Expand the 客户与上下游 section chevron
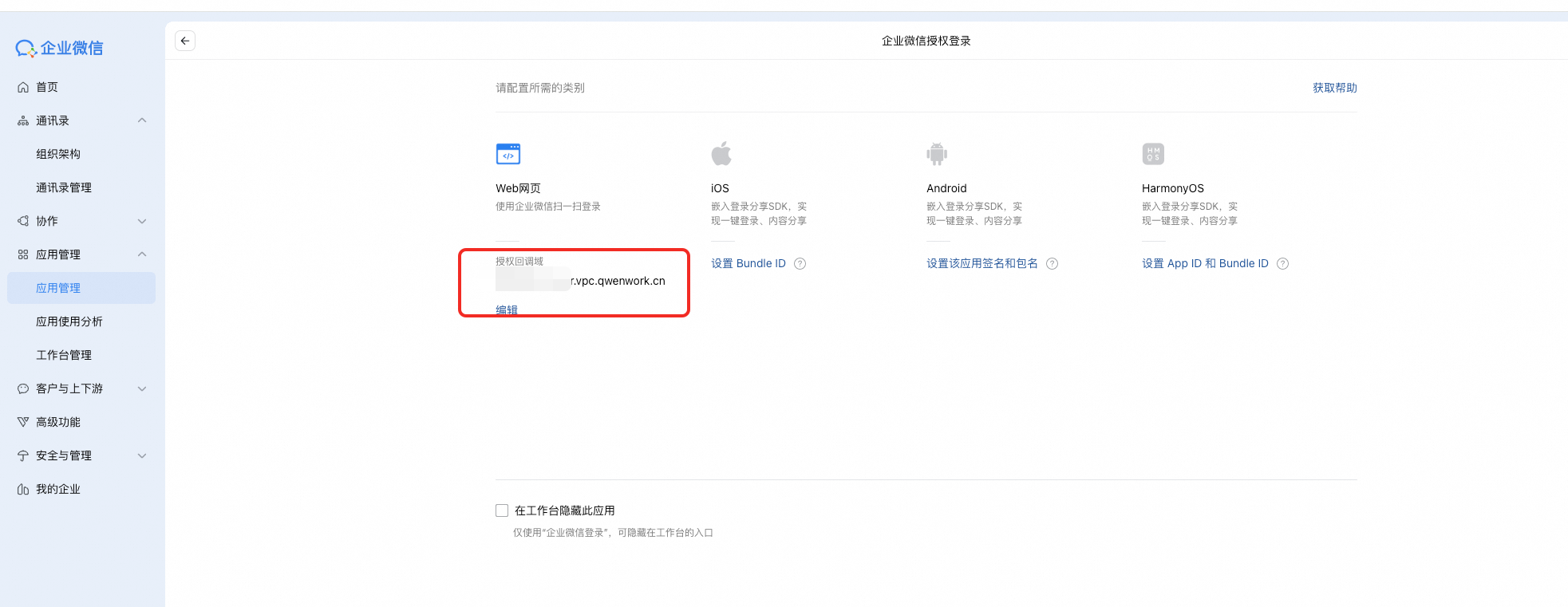The height and width of the screenshot is (607, 1568). [x=142, y=388]
